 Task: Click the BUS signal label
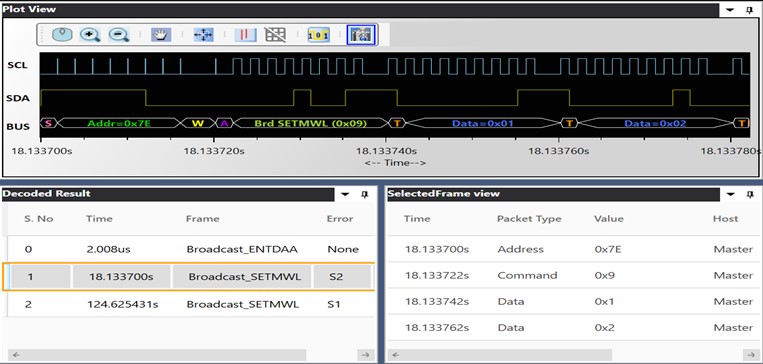[x=18, y=127]
